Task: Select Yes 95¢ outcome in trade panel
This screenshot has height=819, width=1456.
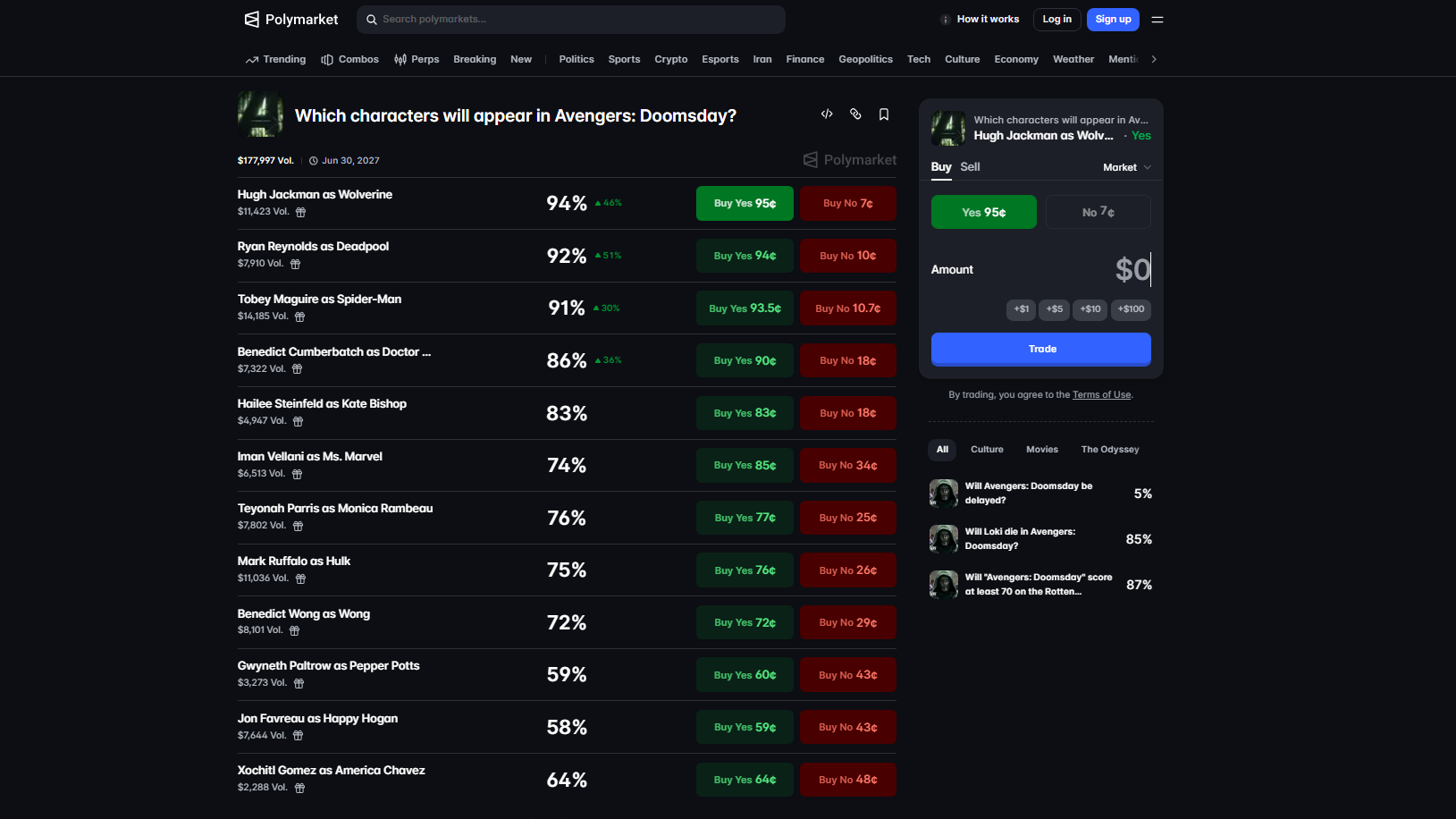Action: pos(984,212)
